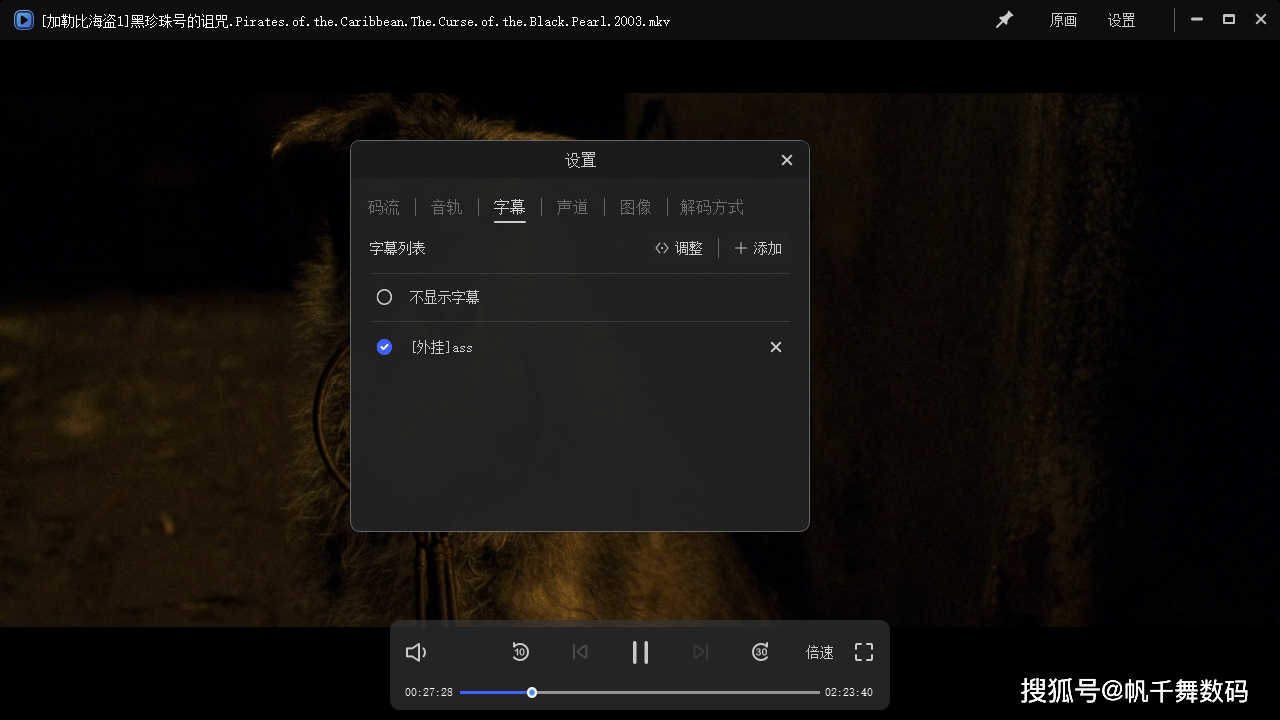This screenshot has height=720, width=1280.
Task: Open 原画 quality option in title bar
Action: point(1063,20)
